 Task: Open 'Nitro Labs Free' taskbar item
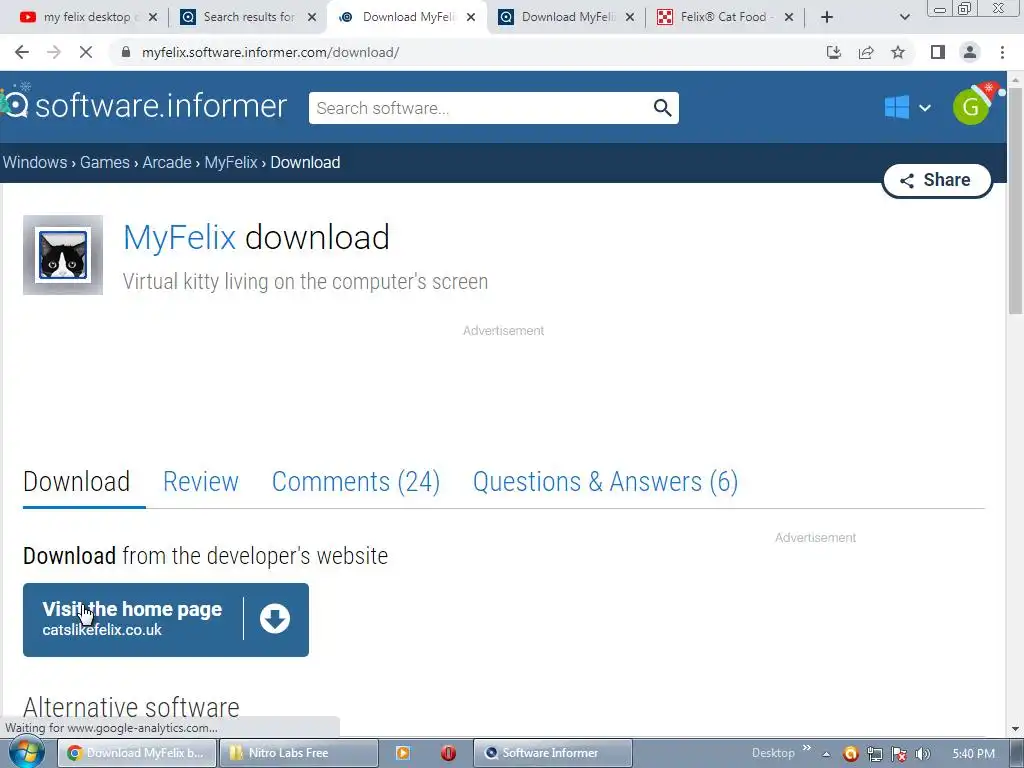click(298, 753)
